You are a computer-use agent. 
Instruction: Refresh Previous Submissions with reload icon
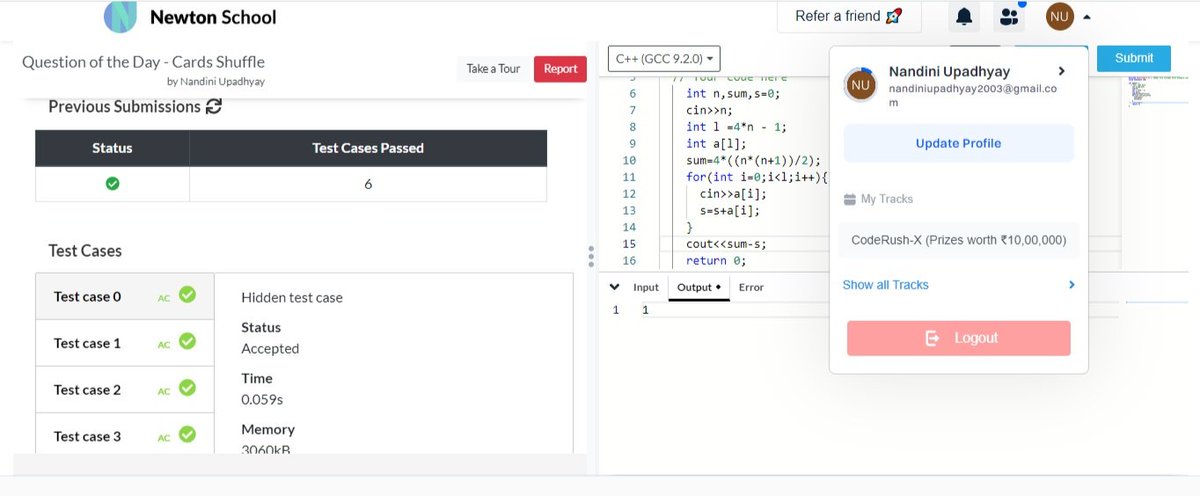click(x=214, y=106)
